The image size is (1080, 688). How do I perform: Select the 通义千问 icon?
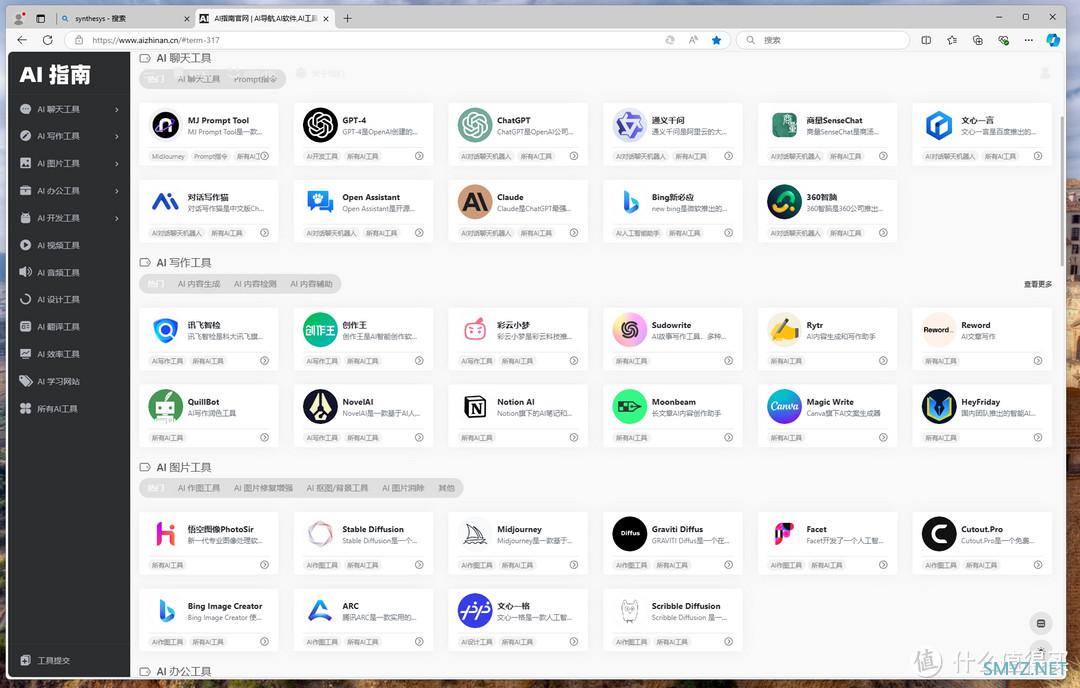pos(630,125)
